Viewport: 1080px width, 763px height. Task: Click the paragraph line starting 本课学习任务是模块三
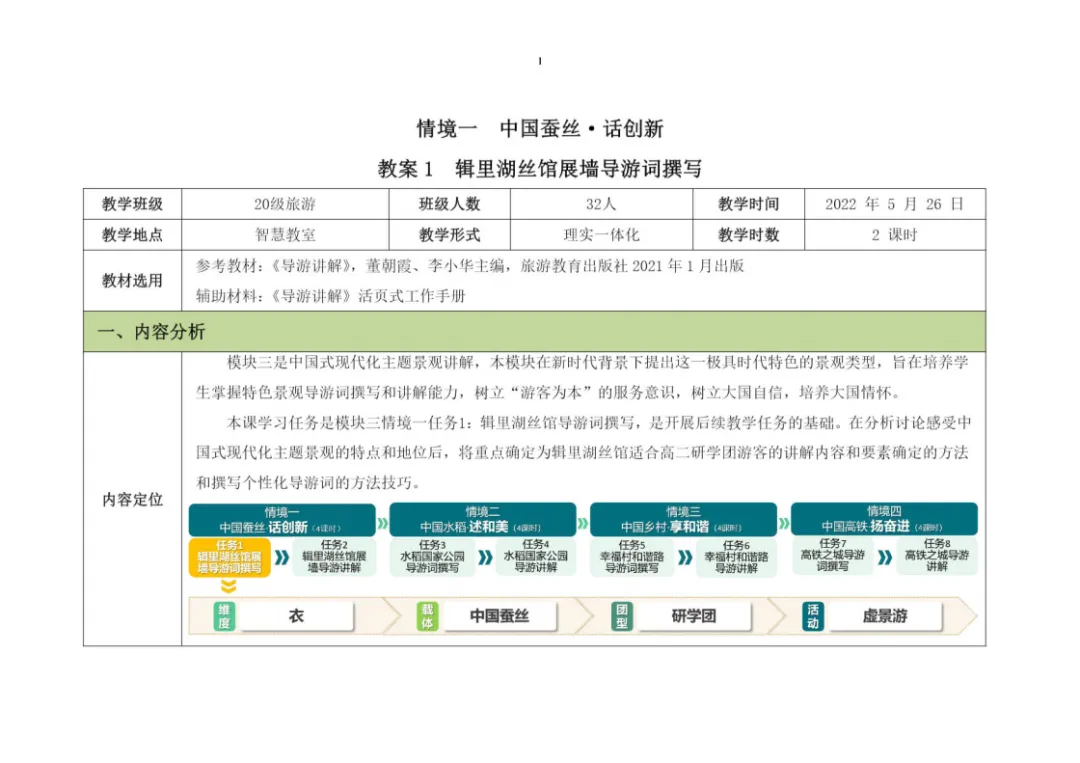click(599, 423)
